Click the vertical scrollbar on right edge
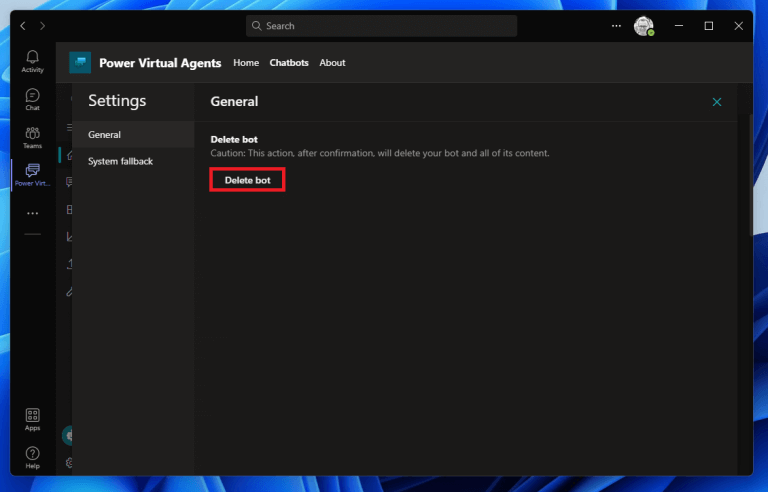The height and width of the screenshot is (492, 768). click(751, 175)
